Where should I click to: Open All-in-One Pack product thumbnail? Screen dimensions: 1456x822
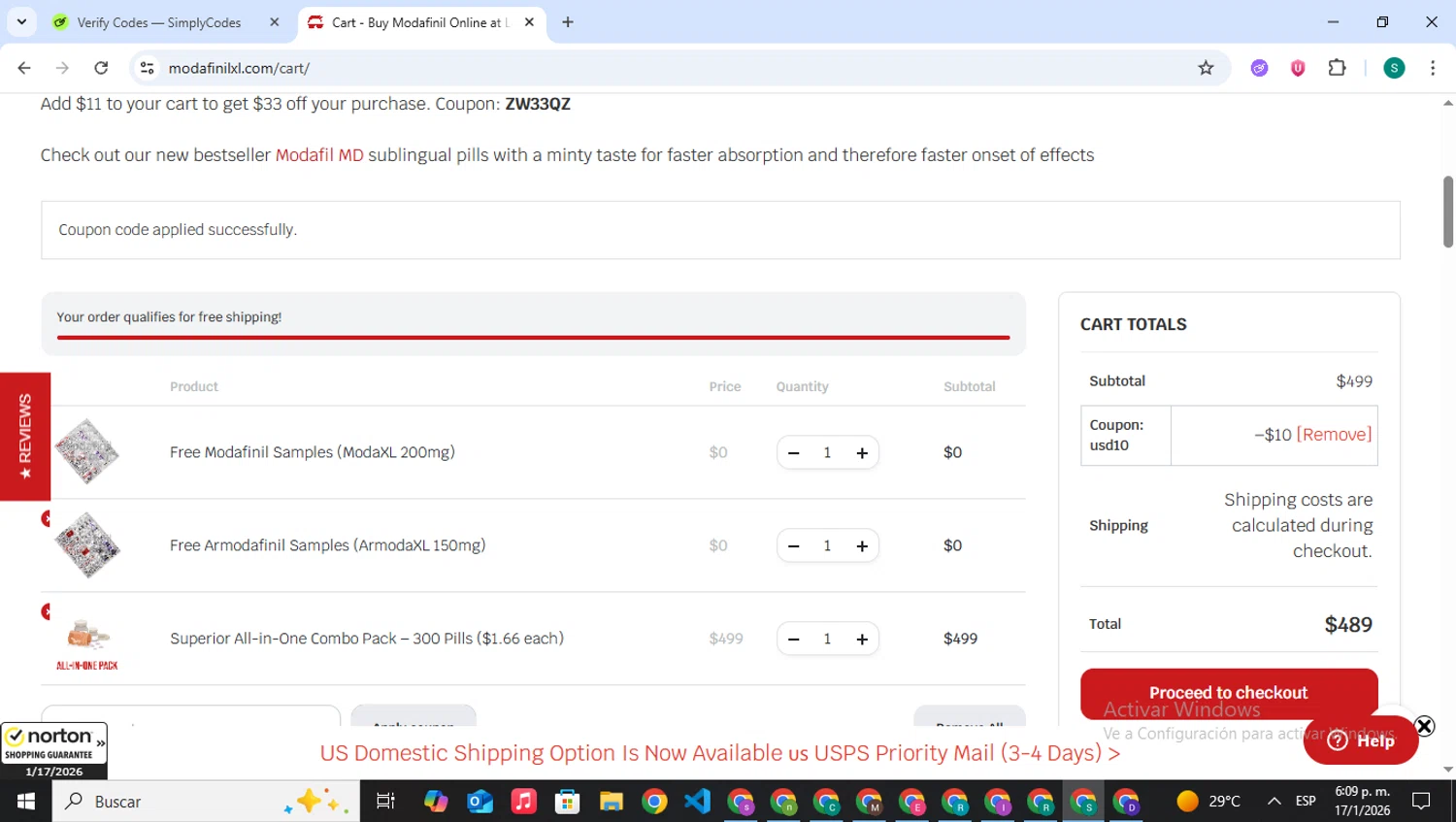coord(87,641)
